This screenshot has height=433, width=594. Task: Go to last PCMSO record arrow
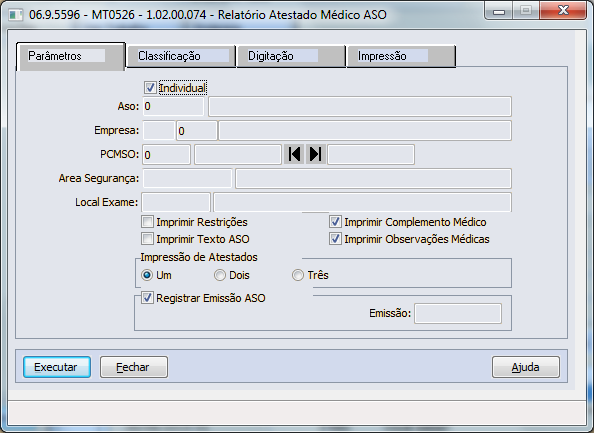tap(316, 154)
